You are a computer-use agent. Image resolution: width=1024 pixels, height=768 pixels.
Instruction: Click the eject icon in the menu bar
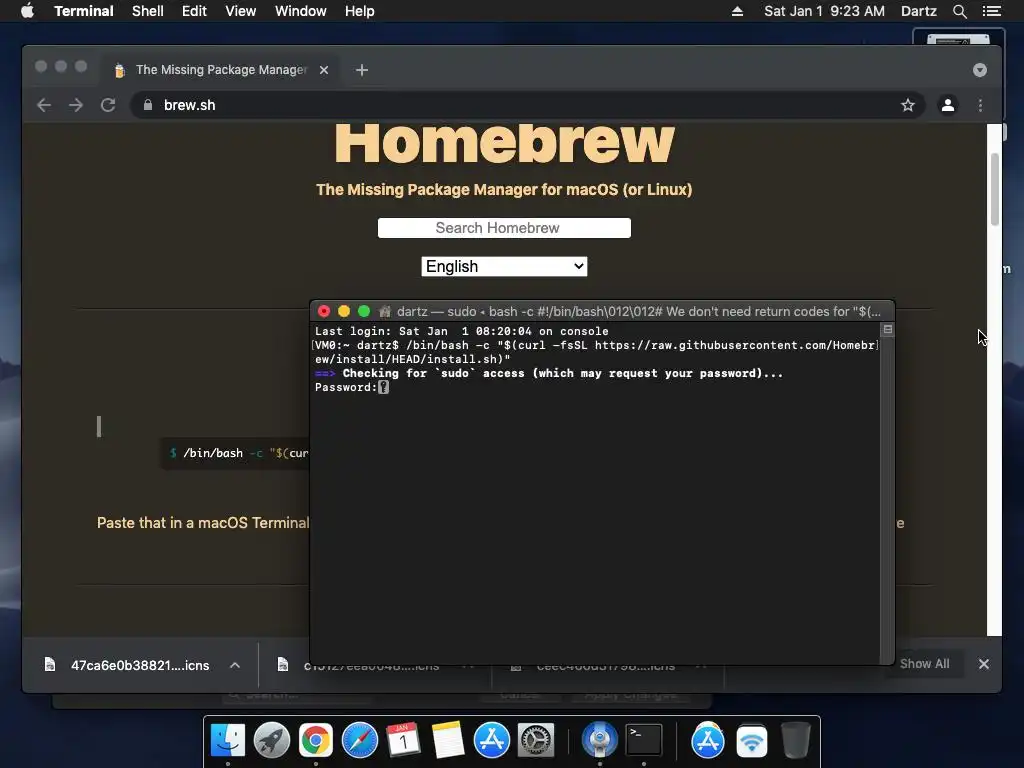(x=737, y=11)
